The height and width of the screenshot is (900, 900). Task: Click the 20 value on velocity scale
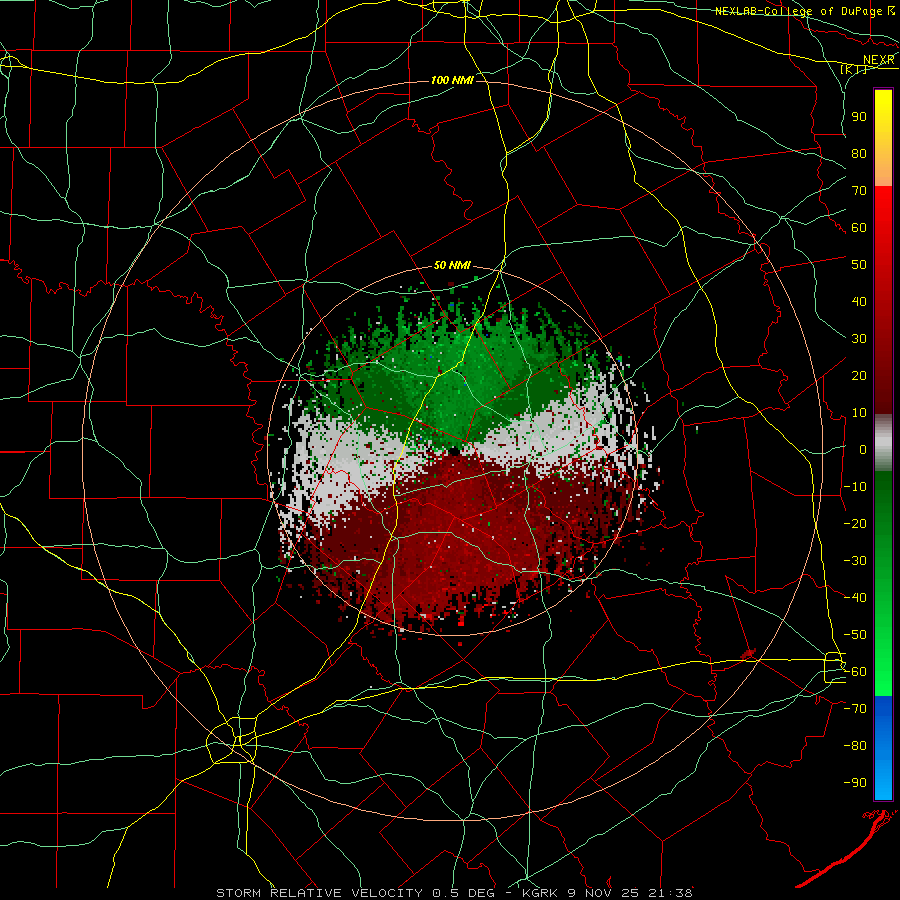859,375
